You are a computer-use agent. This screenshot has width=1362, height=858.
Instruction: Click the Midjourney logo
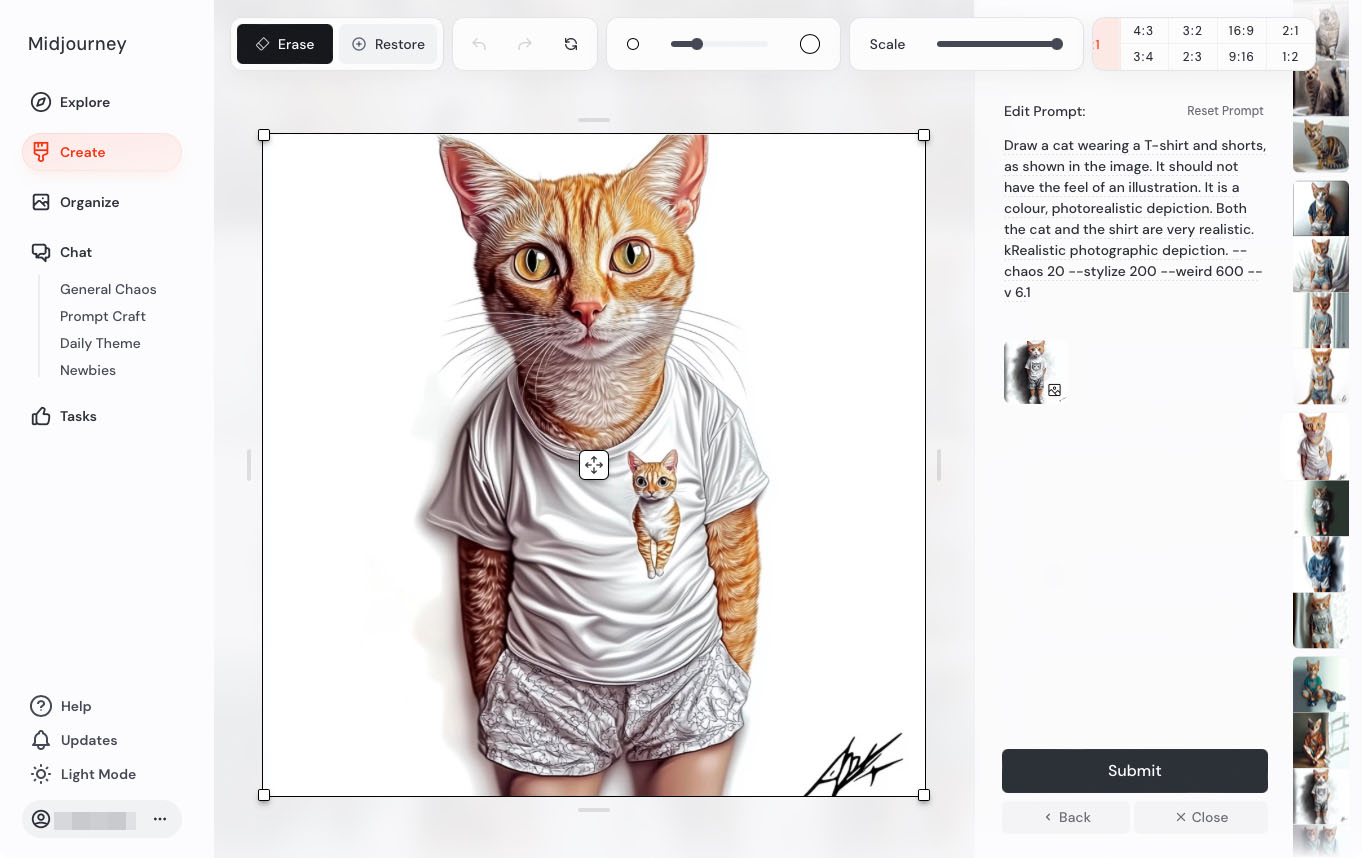(x=77, y=44)
